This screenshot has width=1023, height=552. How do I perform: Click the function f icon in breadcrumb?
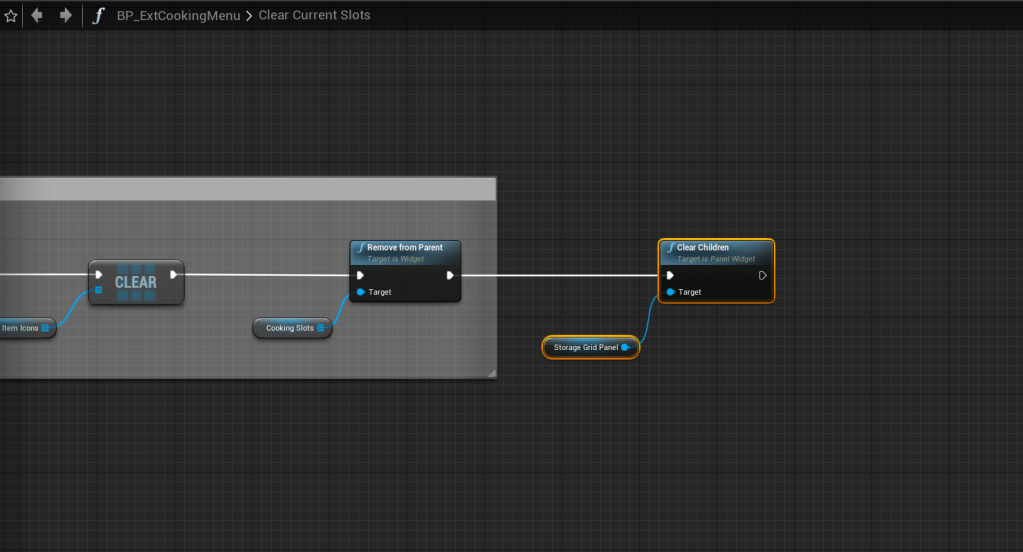click(98, 16)
